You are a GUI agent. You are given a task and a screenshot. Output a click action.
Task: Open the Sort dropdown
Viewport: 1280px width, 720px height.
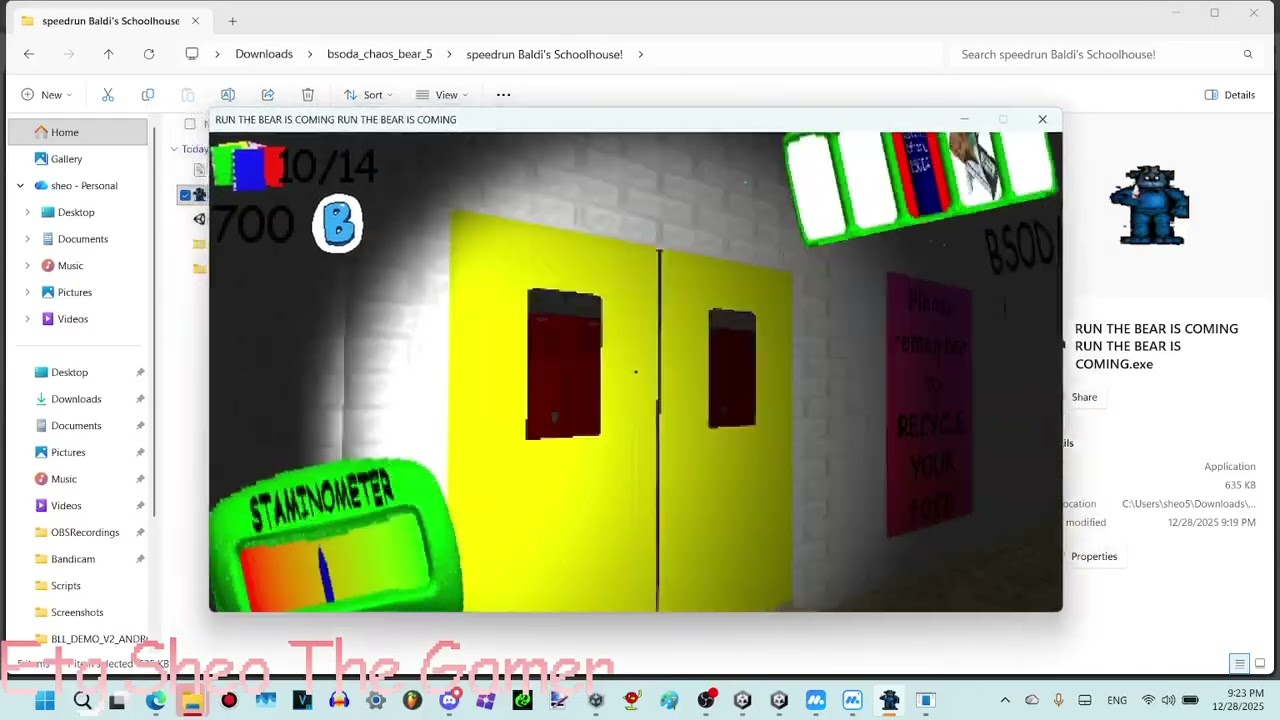coord(368,95)
